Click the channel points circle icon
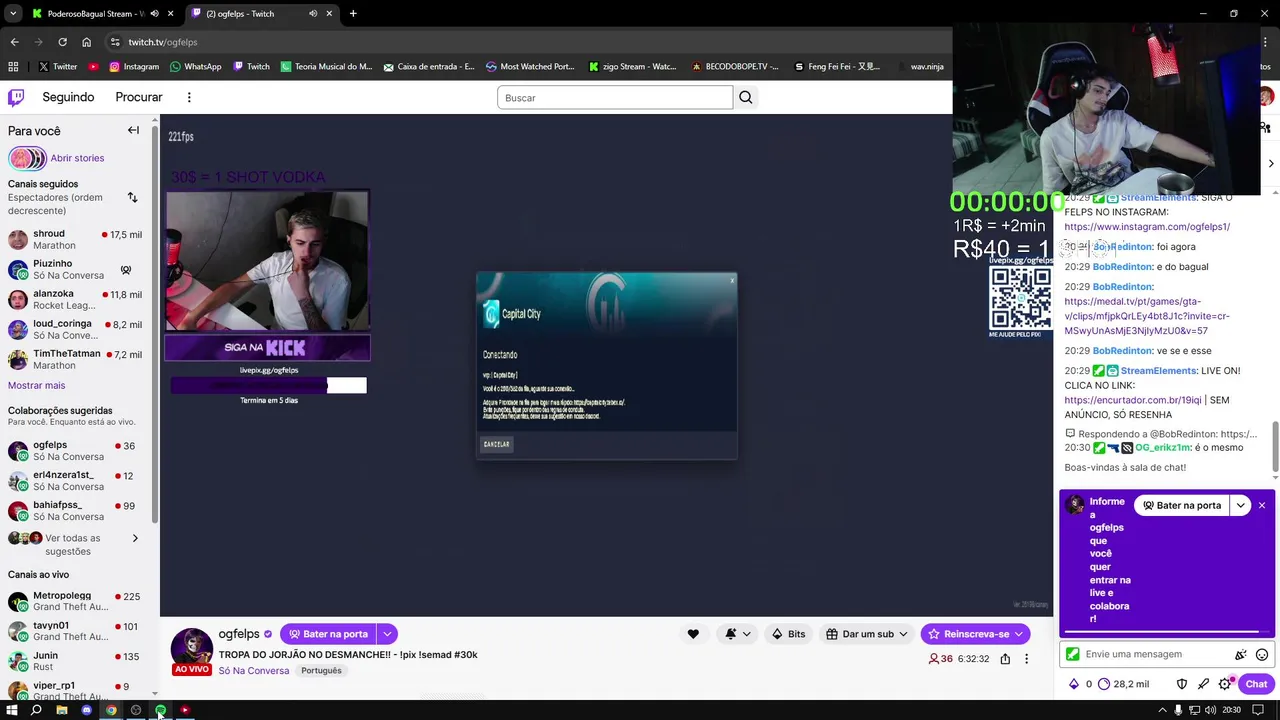 point(1104,684)
